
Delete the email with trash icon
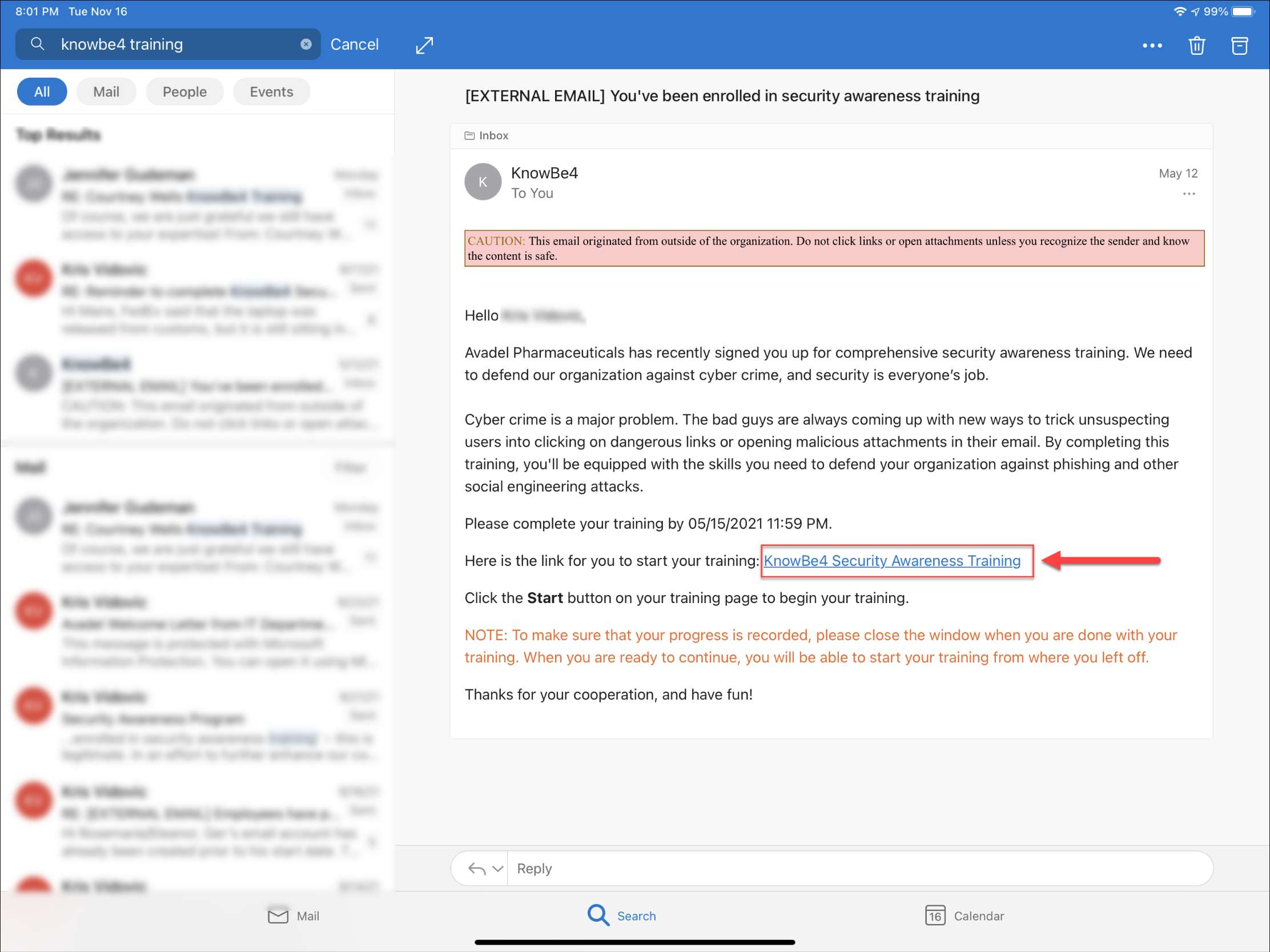[x=1196, y=45]
